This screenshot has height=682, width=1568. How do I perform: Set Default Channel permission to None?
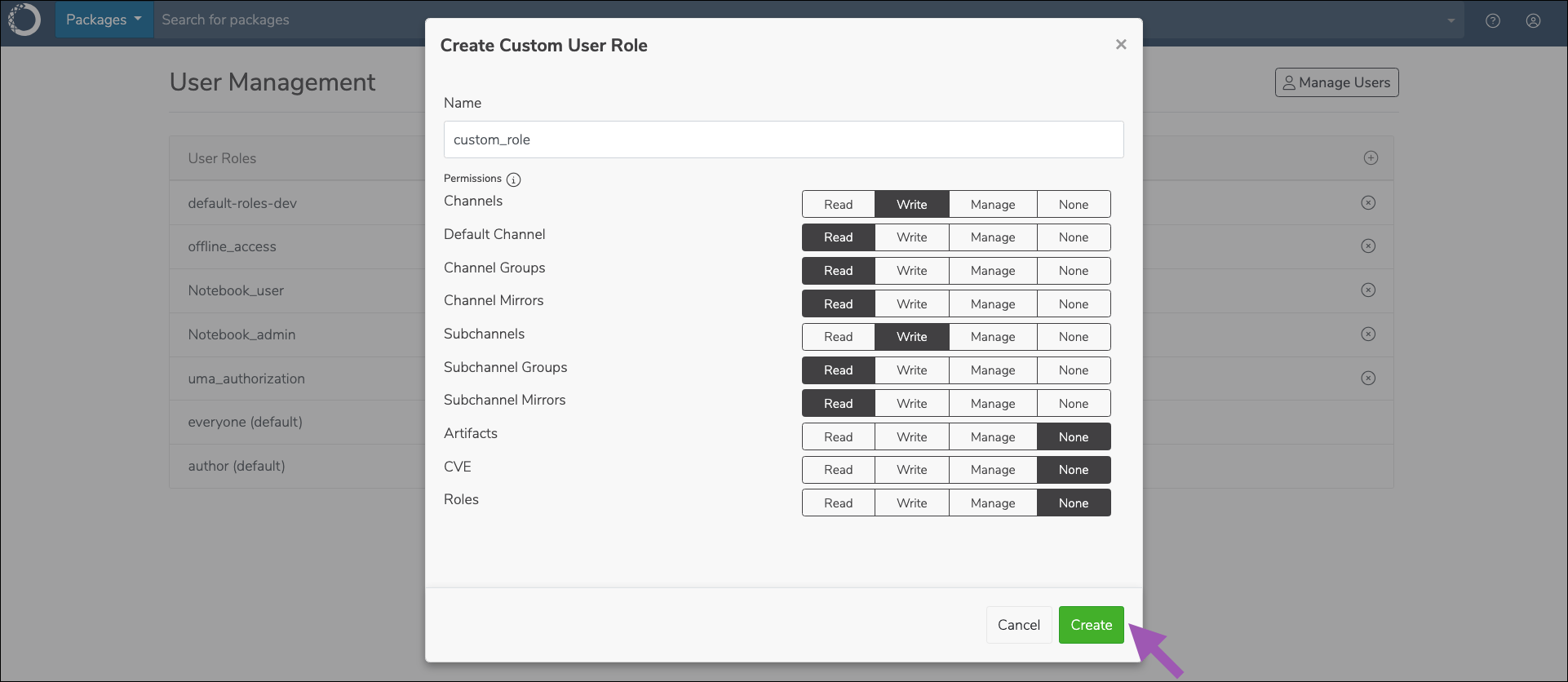(1074, 237)
